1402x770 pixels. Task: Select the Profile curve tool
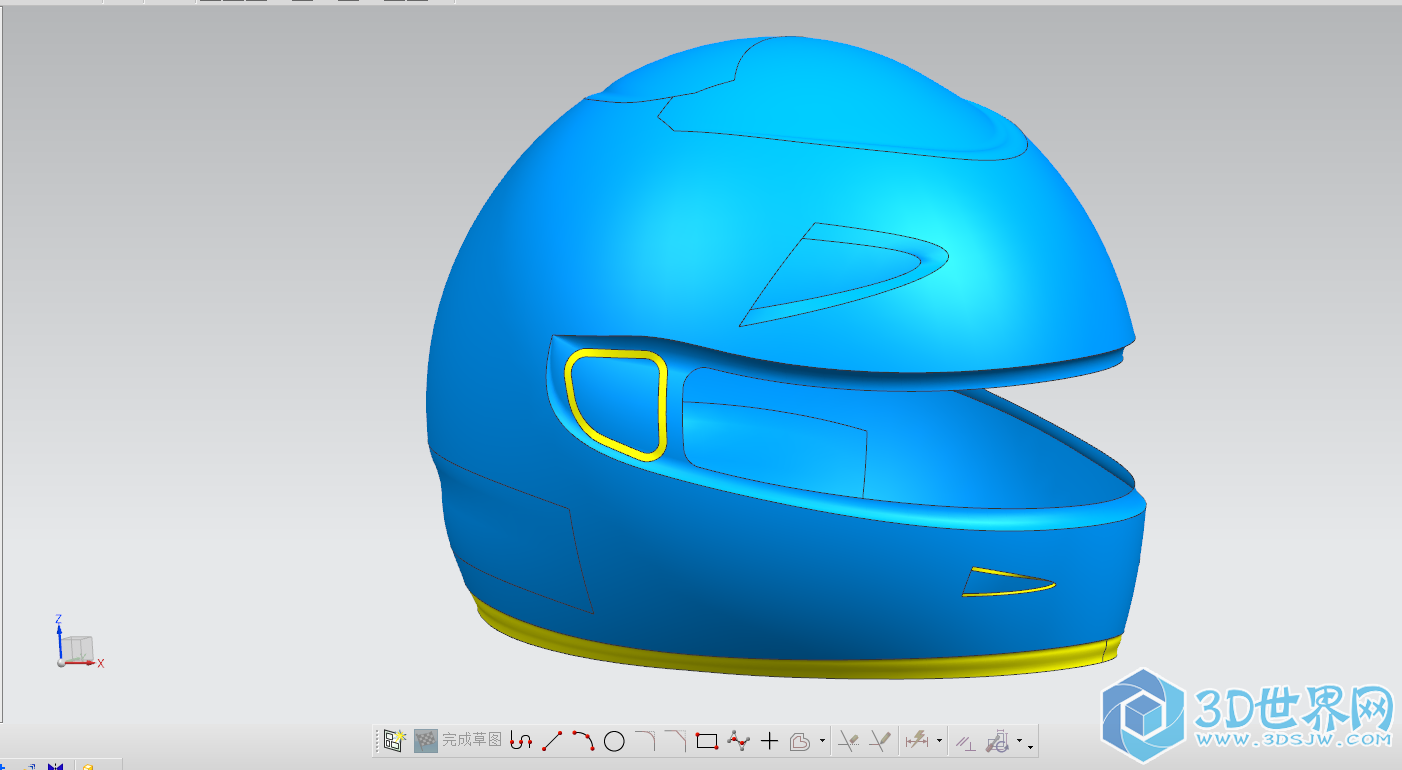pos(520,741)
